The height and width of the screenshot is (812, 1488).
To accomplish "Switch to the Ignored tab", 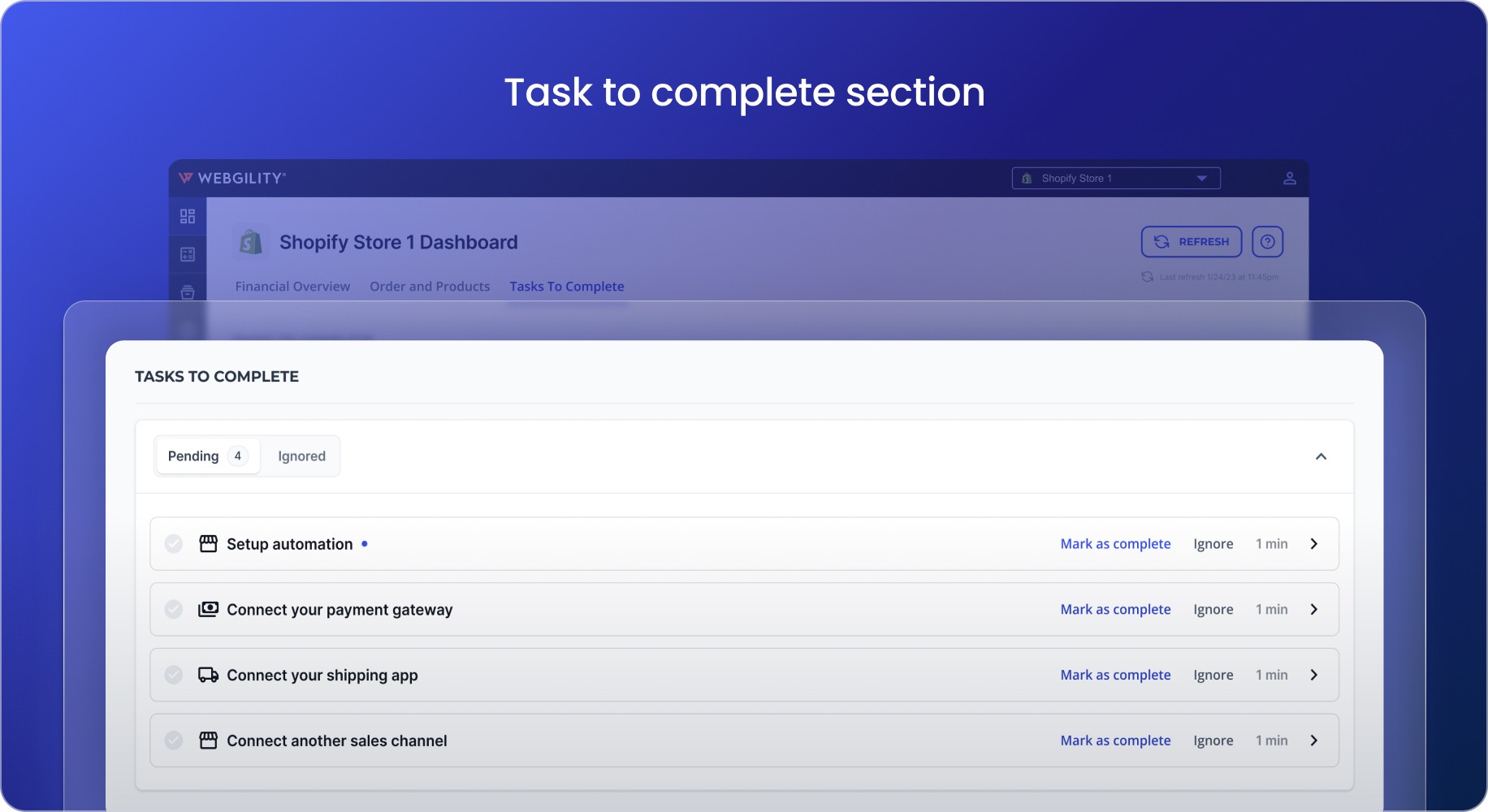I will tap(301, 456).
